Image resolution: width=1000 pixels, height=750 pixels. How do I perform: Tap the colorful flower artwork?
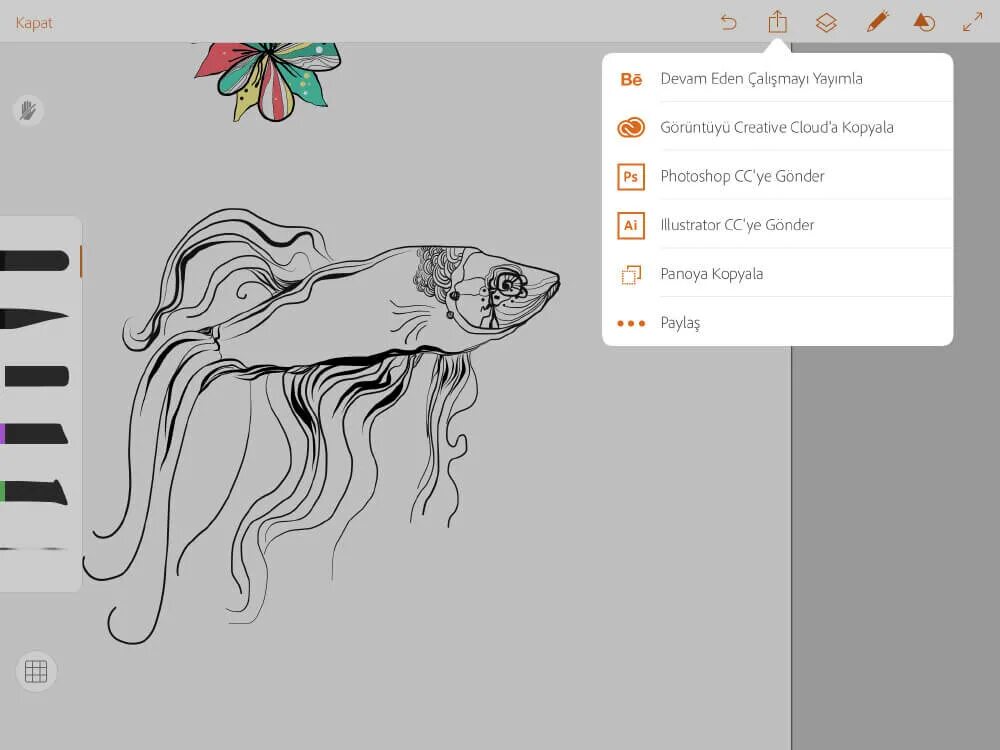[x=268, y=82]
